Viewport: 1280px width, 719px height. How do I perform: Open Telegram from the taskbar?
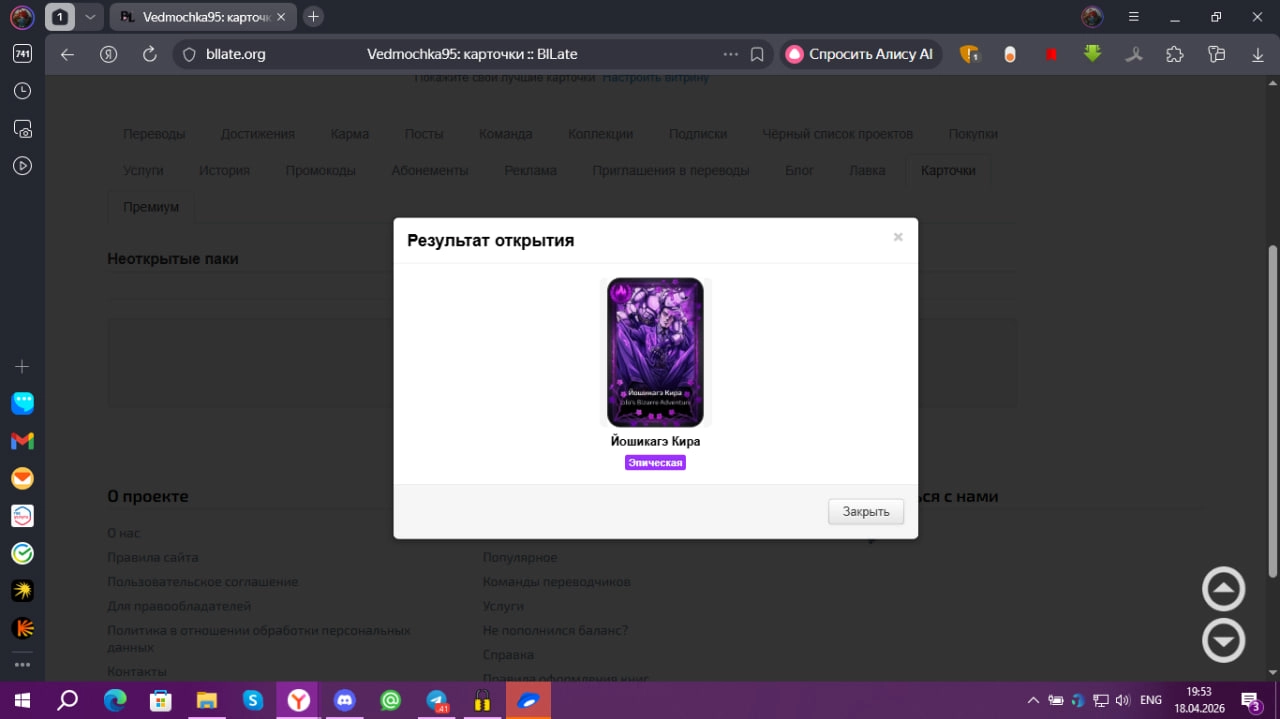point(437,700)
